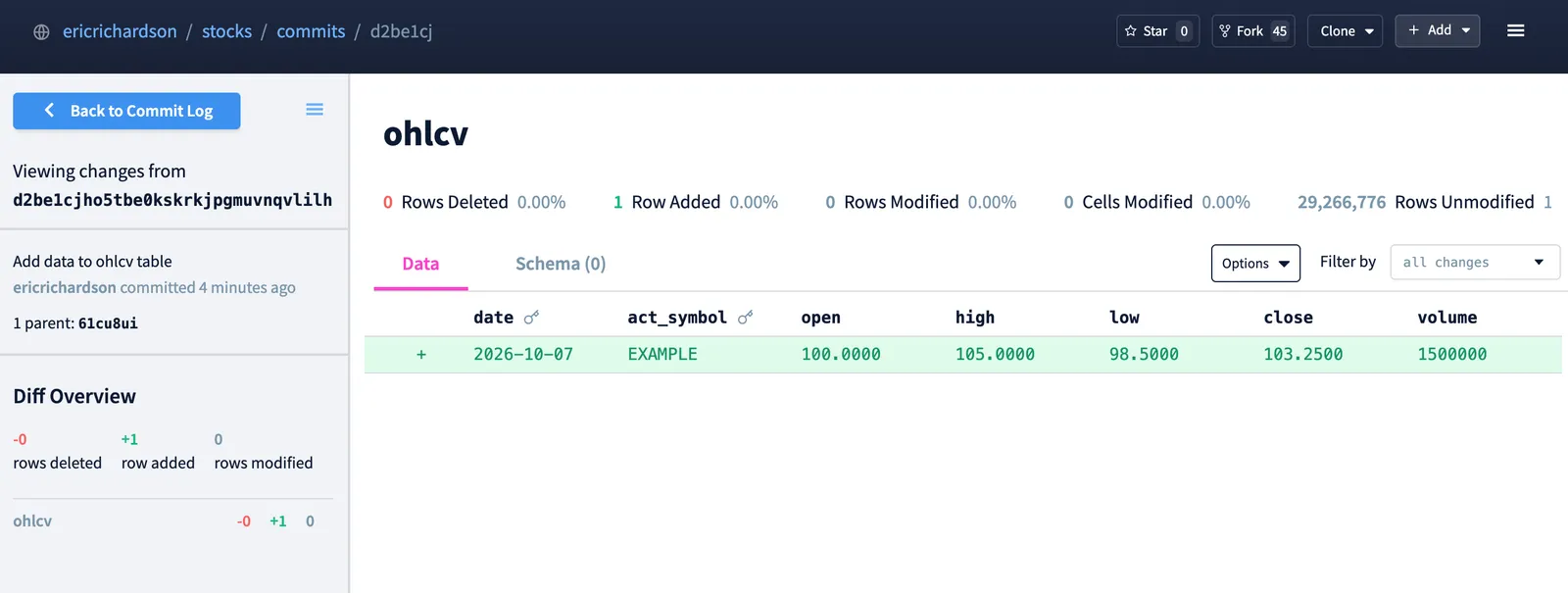Expand the Options dropdown
The height and width of the screenshot is (593, 1568).
coord(1255,263)
